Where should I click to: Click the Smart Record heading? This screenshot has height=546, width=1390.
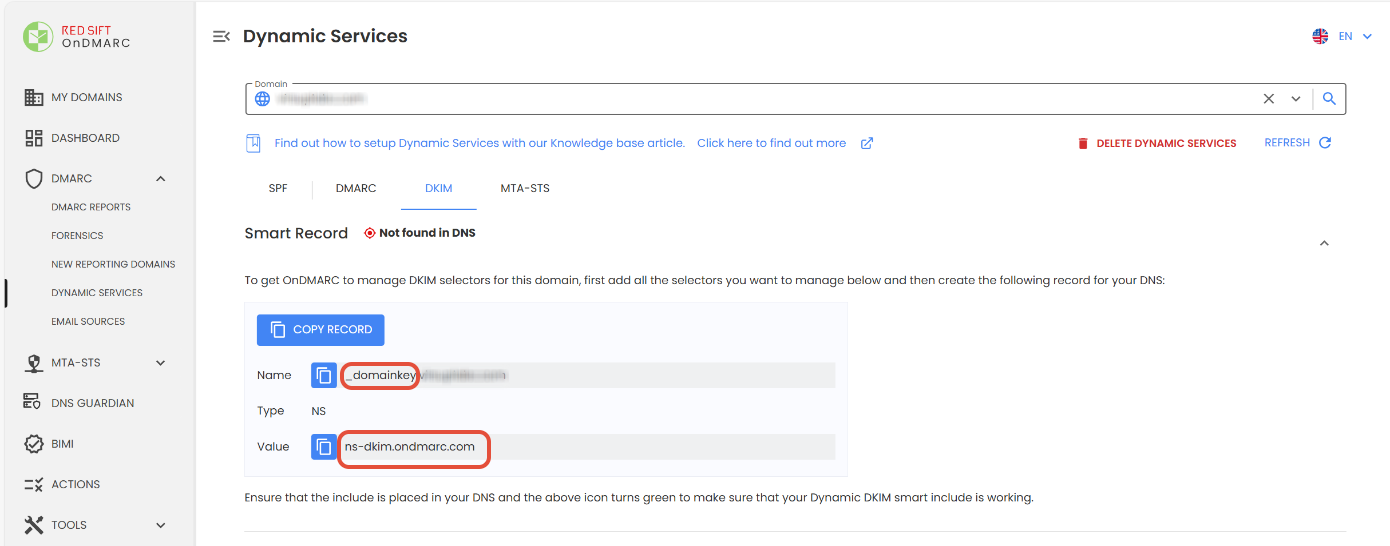pos(296,233)
